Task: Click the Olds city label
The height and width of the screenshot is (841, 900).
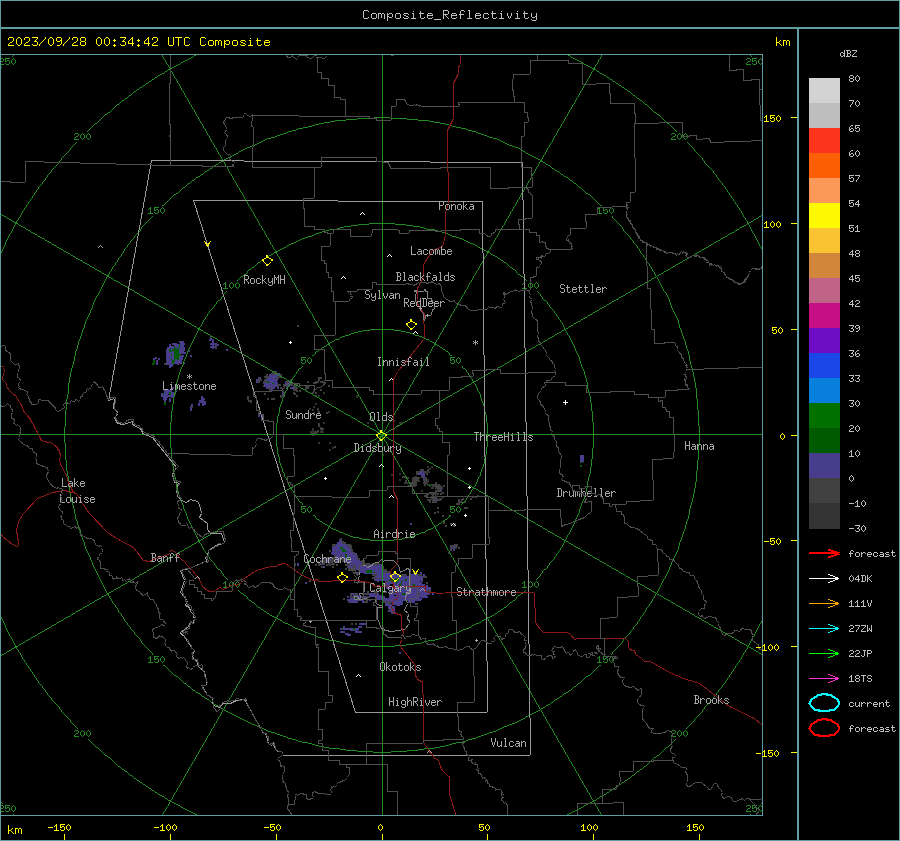Action: coord(381,417)
